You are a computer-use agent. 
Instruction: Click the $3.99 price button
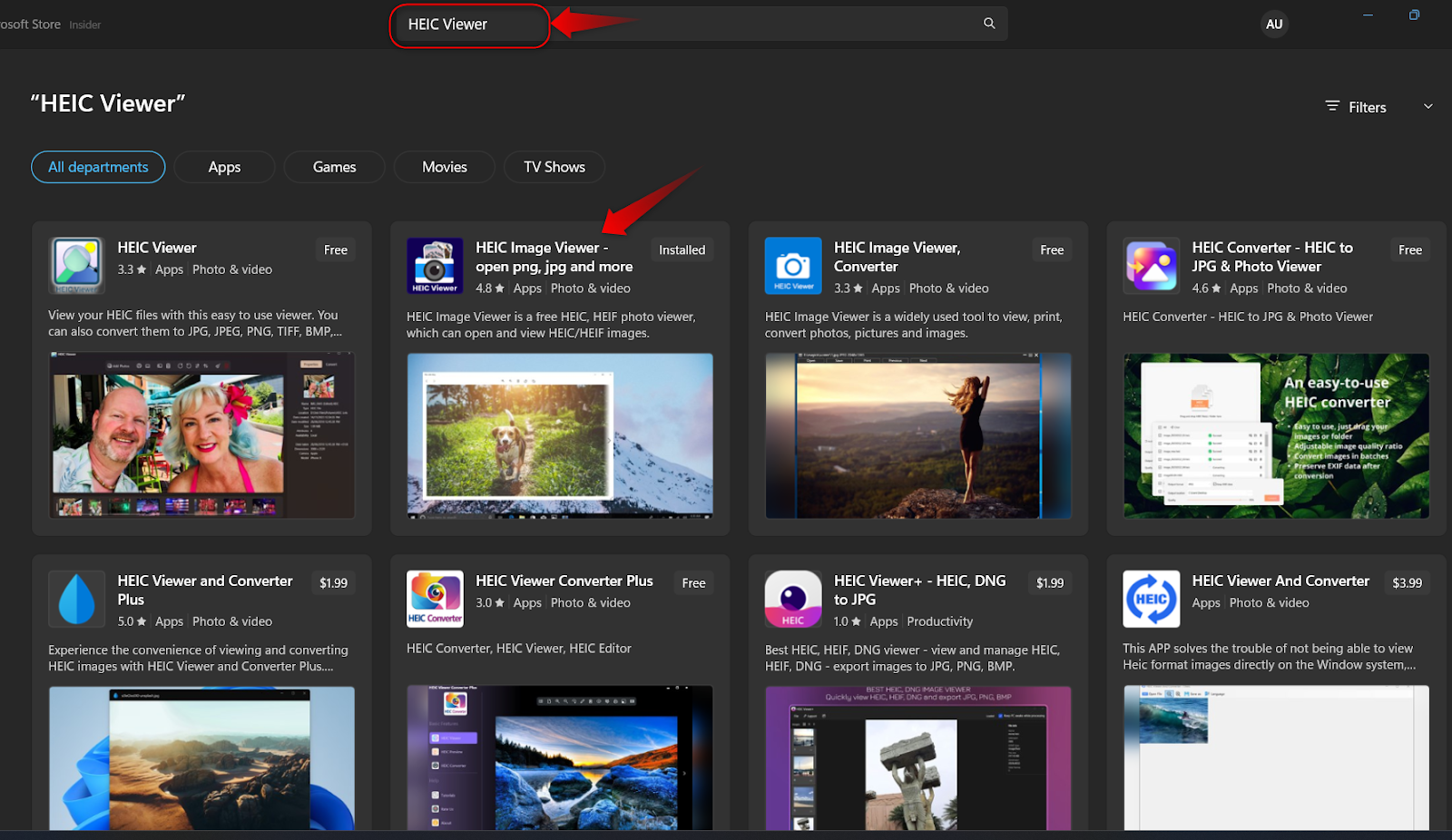coord(1407,583)
